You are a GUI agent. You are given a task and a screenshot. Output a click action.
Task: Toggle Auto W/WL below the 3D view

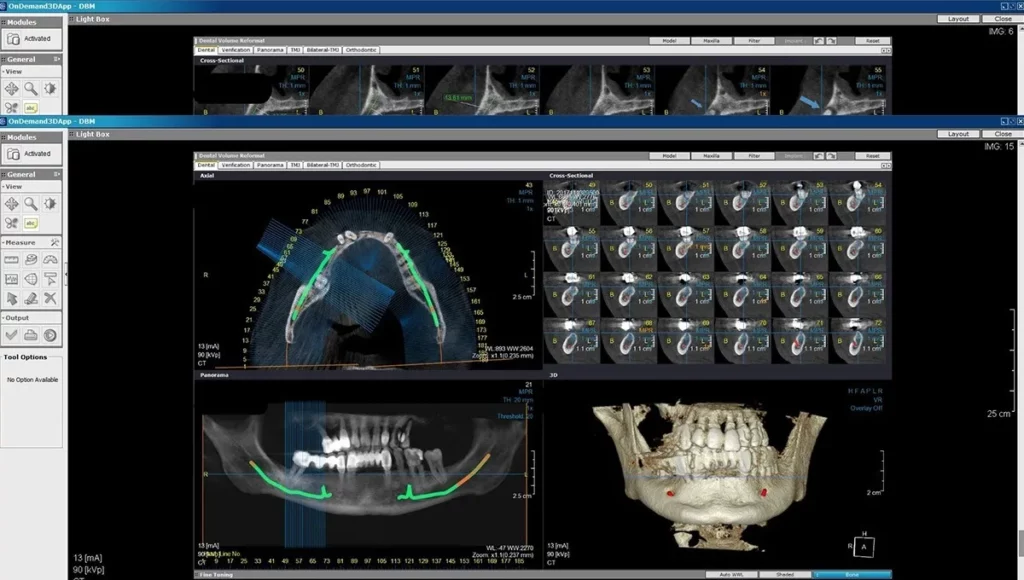tap(730, 575)
